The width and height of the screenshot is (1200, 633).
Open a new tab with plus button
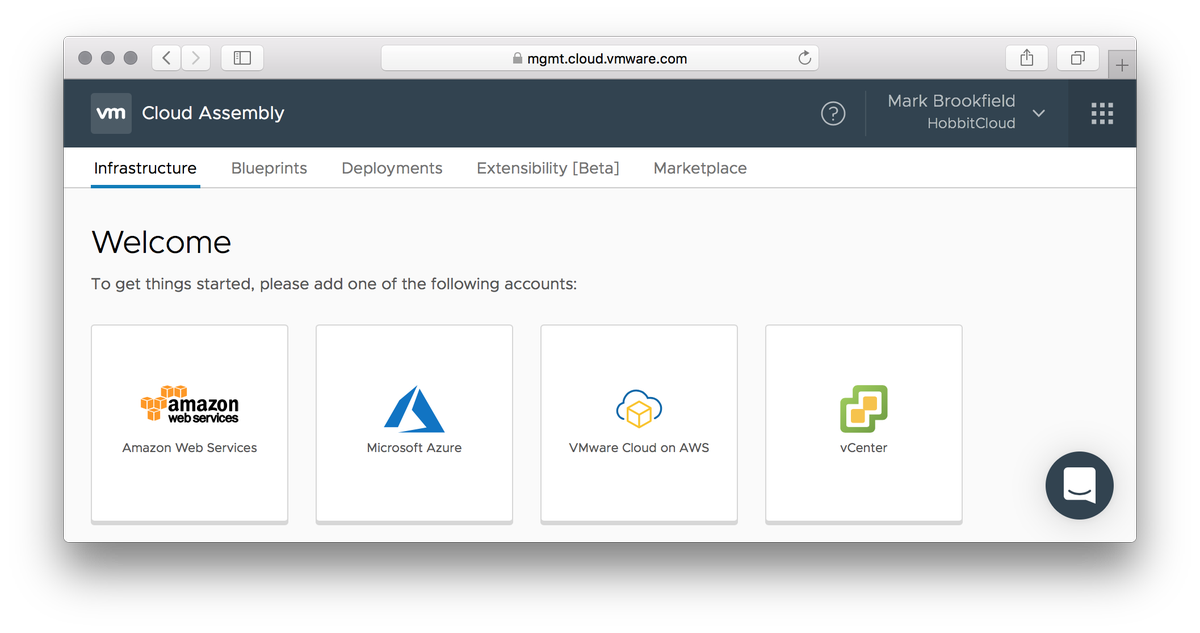(1122, 65)
